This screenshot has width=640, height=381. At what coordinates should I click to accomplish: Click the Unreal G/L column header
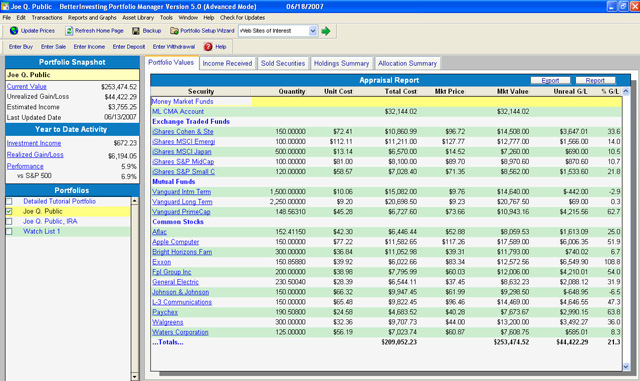point(571,91)
